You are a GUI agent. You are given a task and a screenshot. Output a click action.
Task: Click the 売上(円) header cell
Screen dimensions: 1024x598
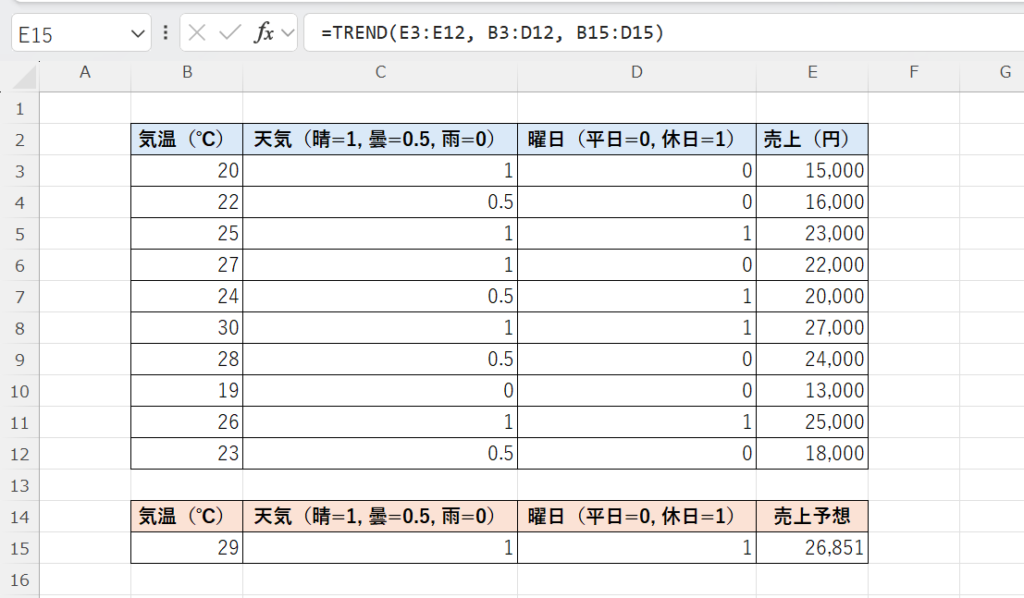point(812,139)
